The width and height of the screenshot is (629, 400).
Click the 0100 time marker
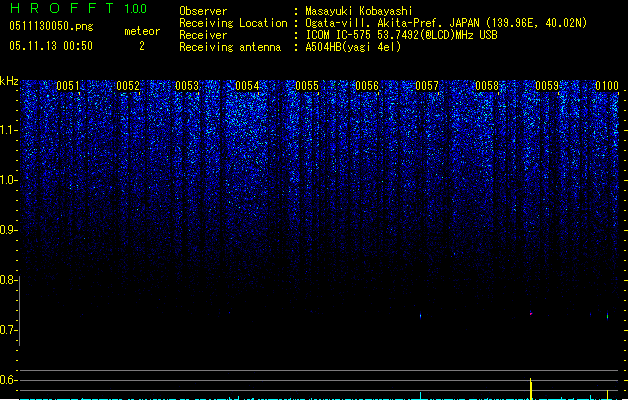click(x=607, y=86)
